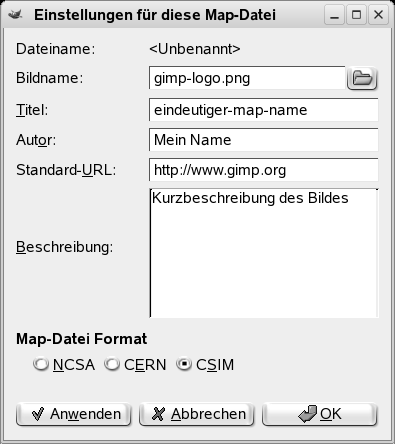This screenshot has width=395, height=444.
Task: Open the image file browser folder icon
Action: click(362, 79)
